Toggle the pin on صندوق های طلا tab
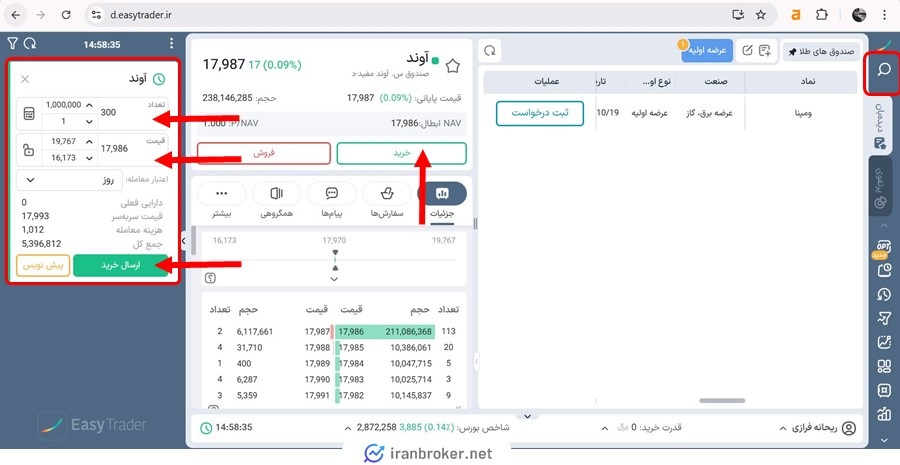The image size is (900, 465). click(792, 52)
